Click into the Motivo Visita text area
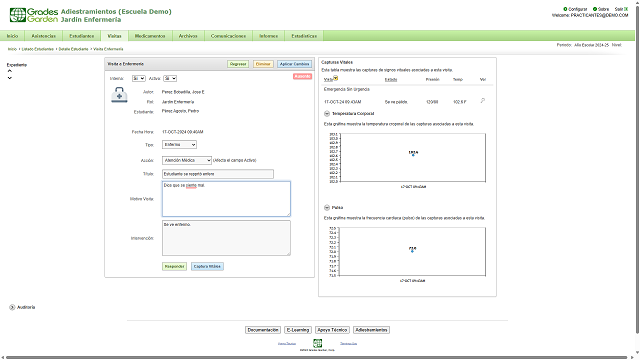The image size is (640, 360). 226,199
